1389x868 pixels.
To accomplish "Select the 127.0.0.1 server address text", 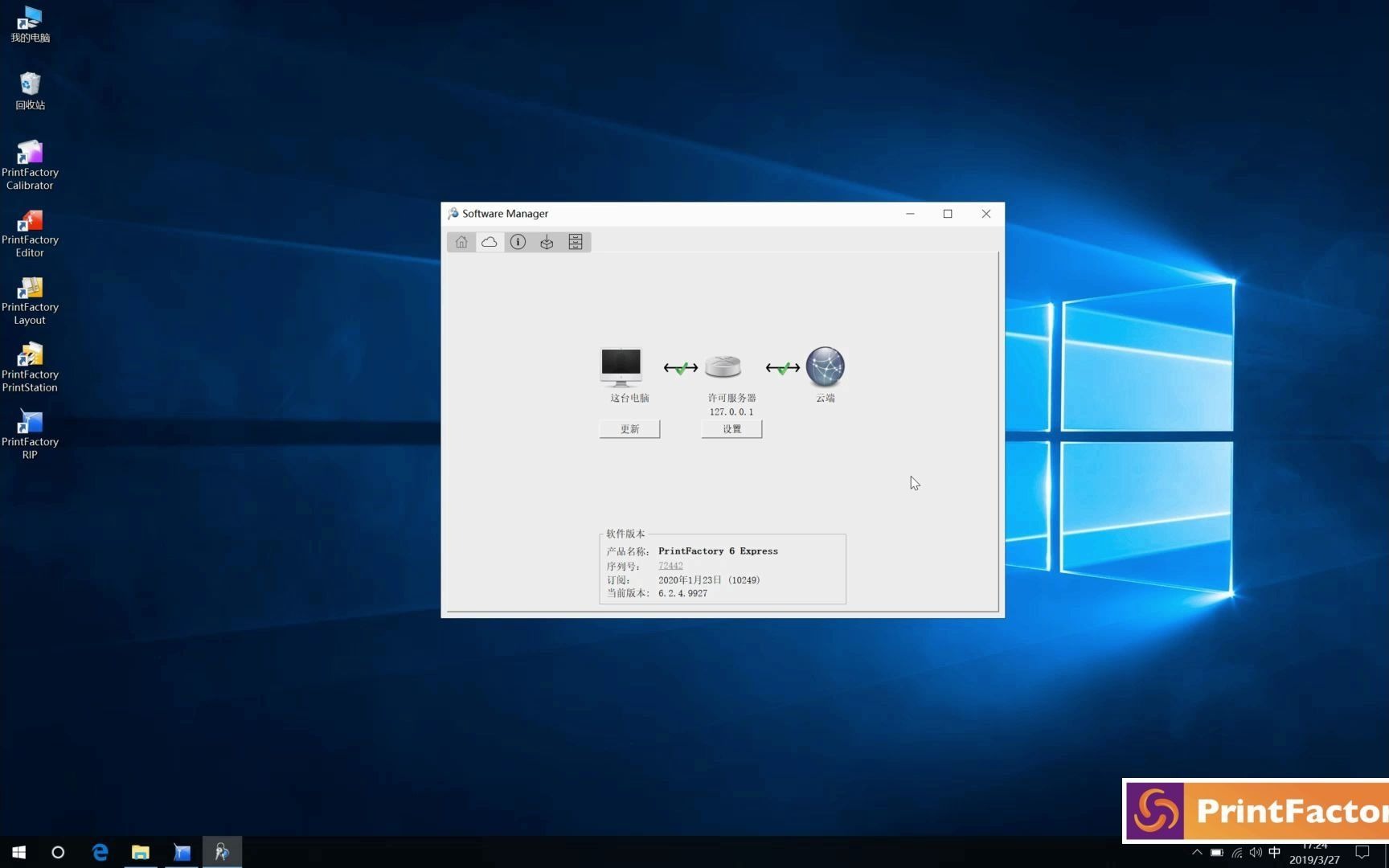I will 731,412.
